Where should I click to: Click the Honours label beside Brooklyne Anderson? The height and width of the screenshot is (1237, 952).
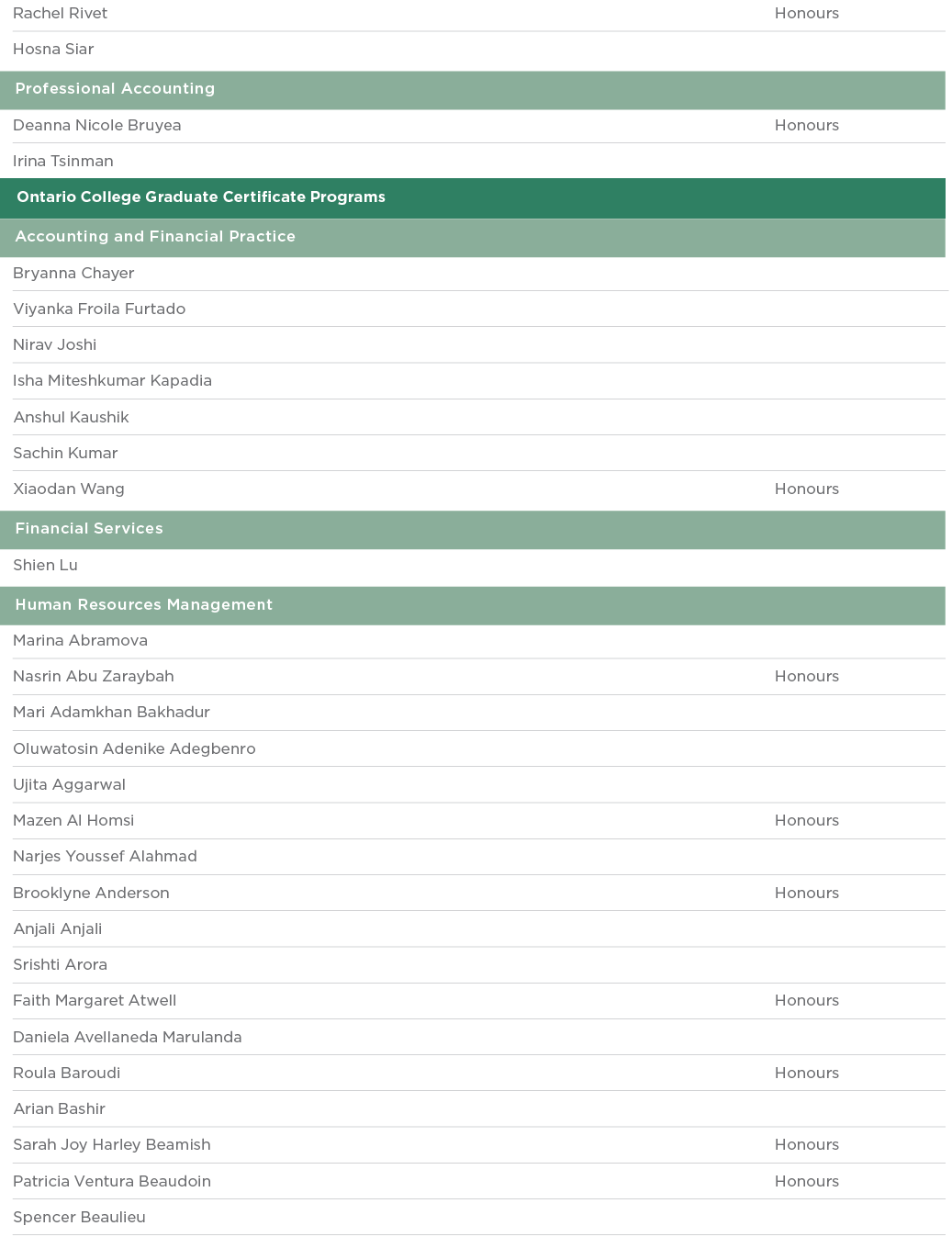(x=806, y=894)
